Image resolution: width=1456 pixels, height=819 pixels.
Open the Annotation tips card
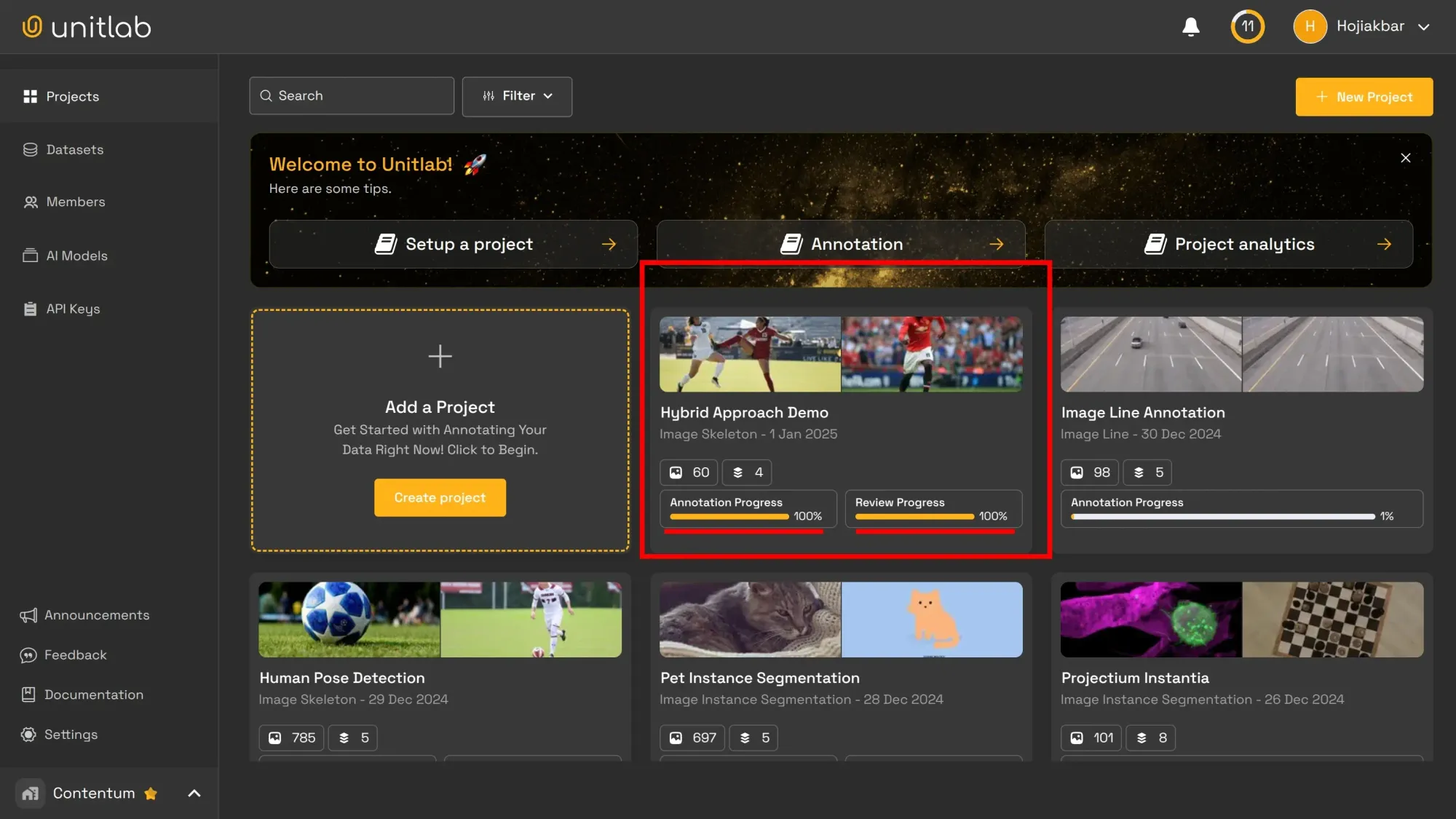[x=841, y=244]
